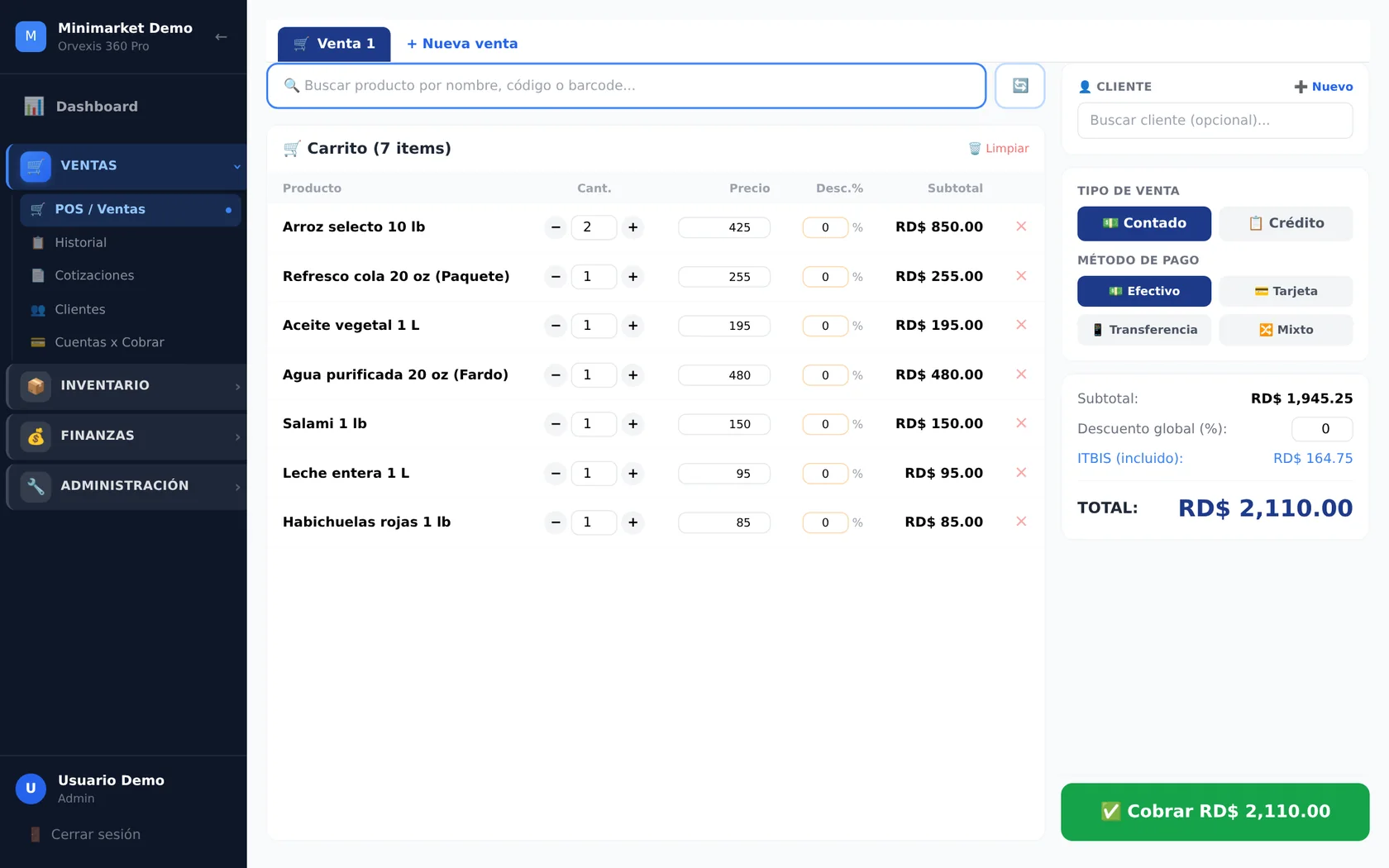
Task: Clear cart with Limpiar
Action: pyautogui.click(x=999, y=149)
